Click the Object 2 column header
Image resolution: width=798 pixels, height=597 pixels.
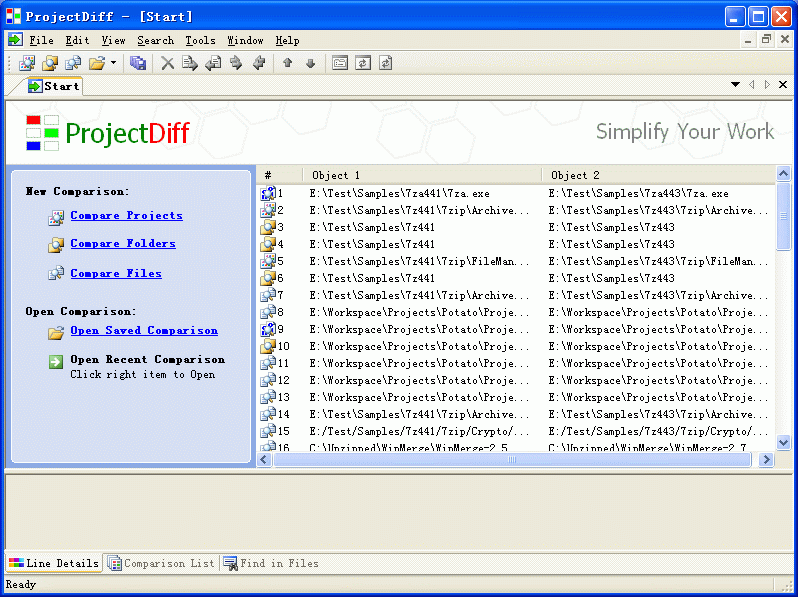tap(659, 175)
